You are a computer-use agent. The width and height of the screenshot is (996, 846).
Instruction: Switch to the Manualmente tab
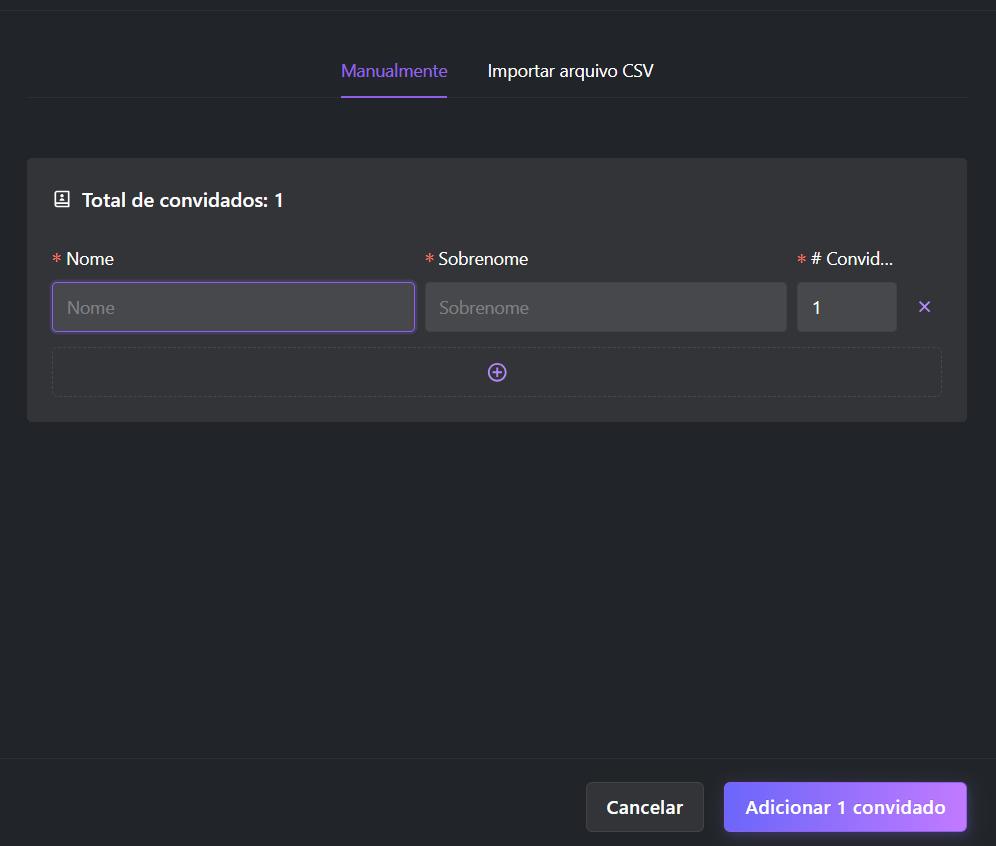click(x=394, y=71)
